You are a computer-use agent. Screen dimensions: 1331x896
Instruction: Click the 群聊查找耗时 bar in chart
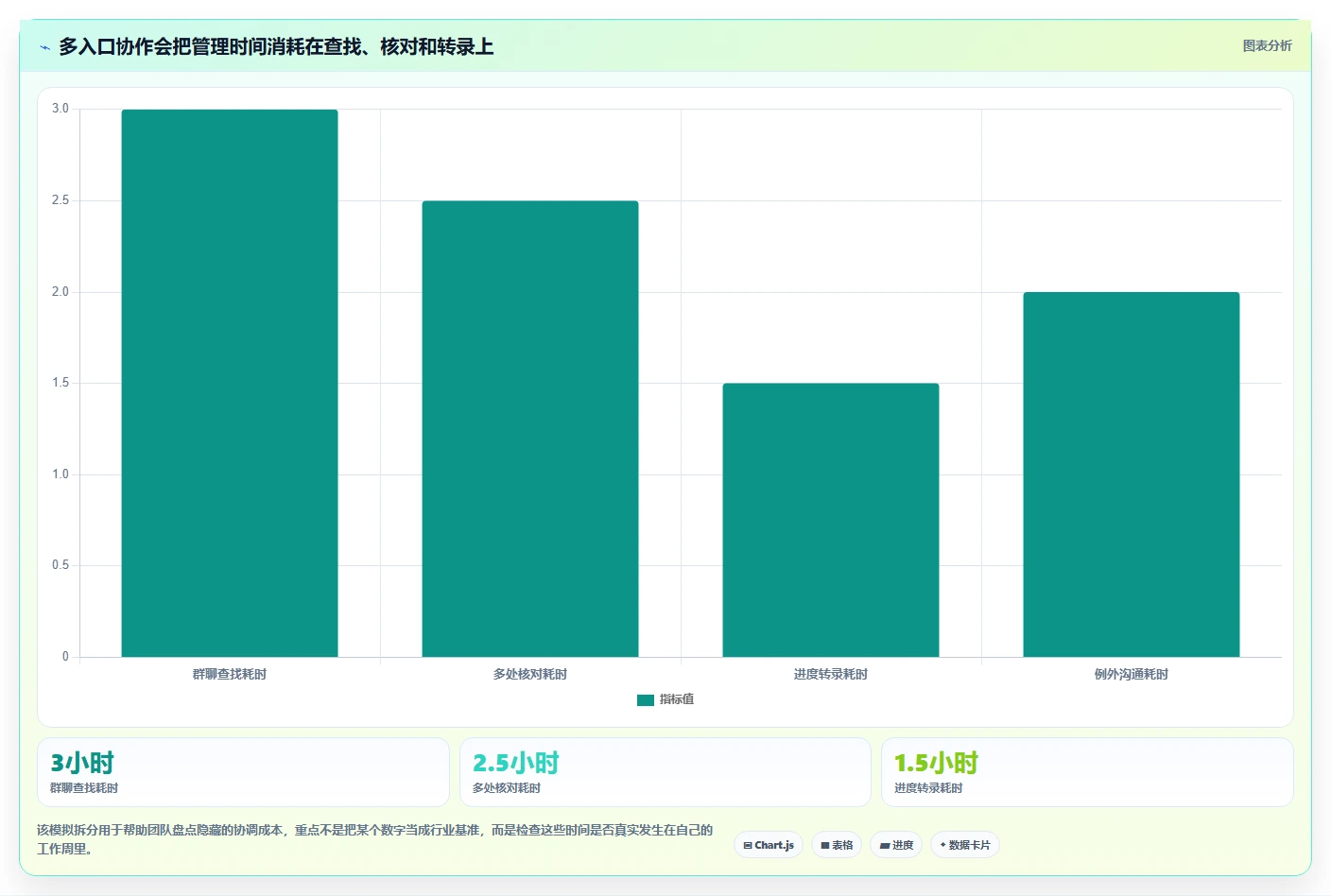(x=230, y=383)
